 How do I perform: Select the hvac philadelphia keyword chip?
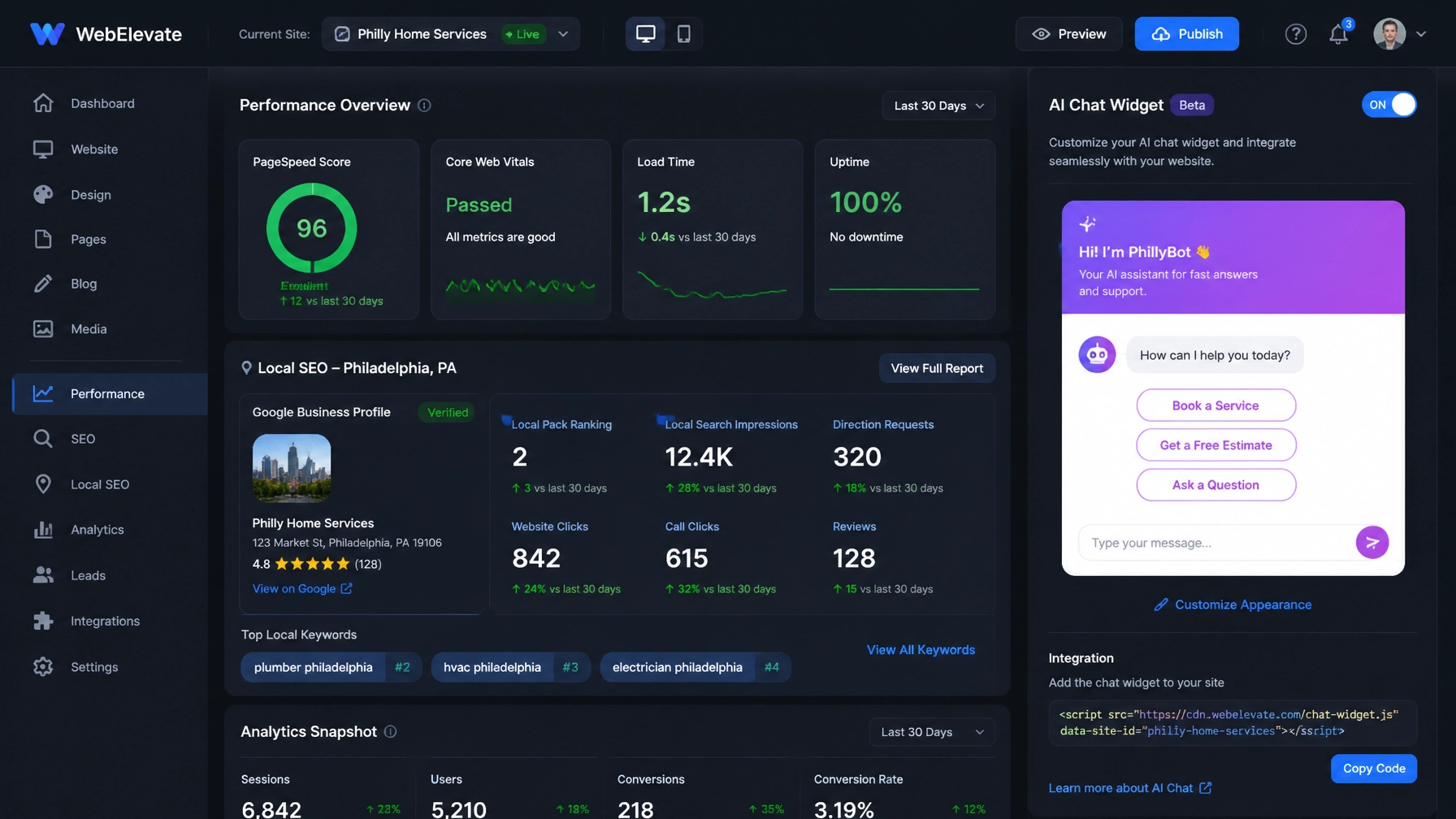pyautogui.click(x=511, y=667)
